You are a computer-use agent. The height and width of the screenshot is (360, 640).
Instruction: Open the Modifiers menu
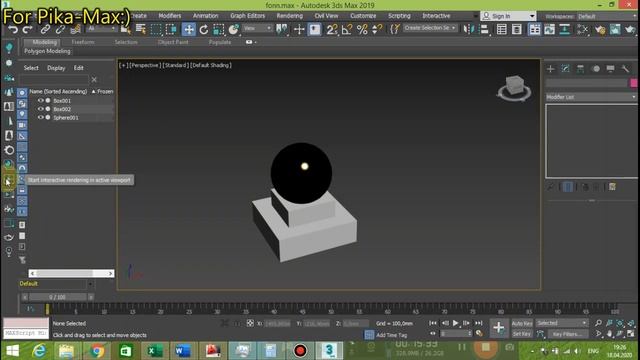pos(170,16)
